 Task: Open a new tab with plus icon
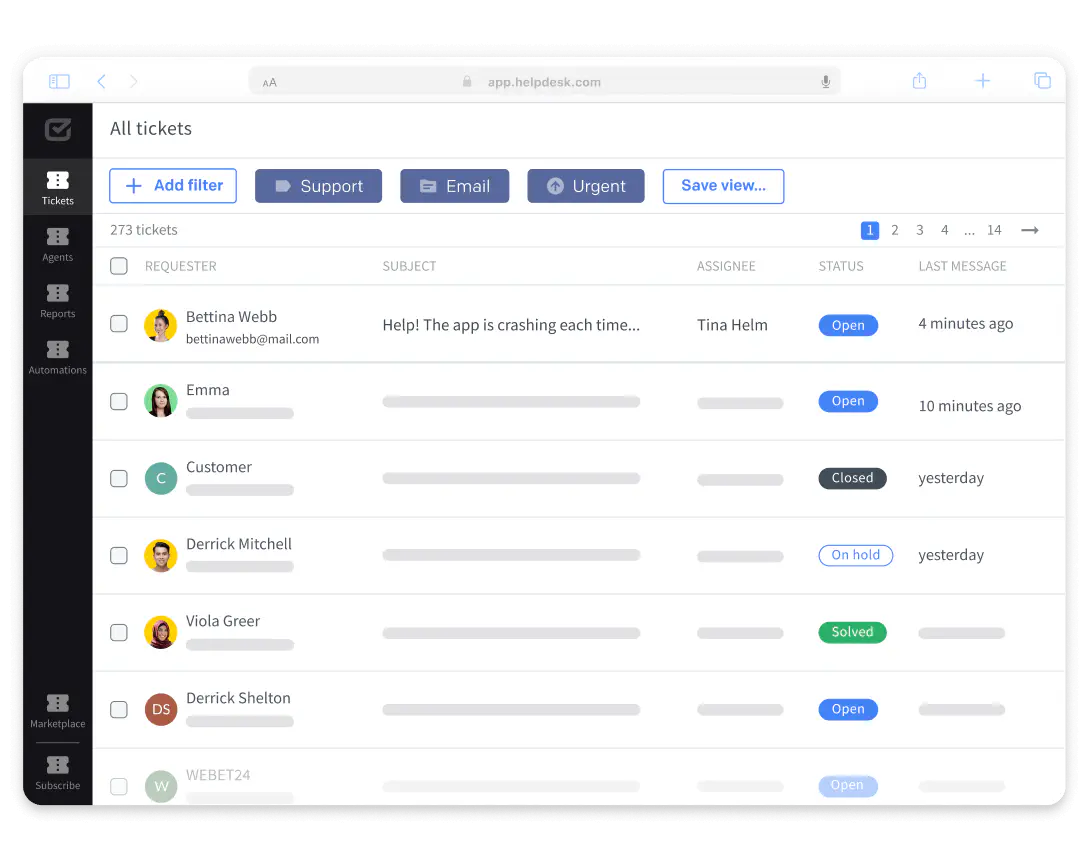point(982,81)
